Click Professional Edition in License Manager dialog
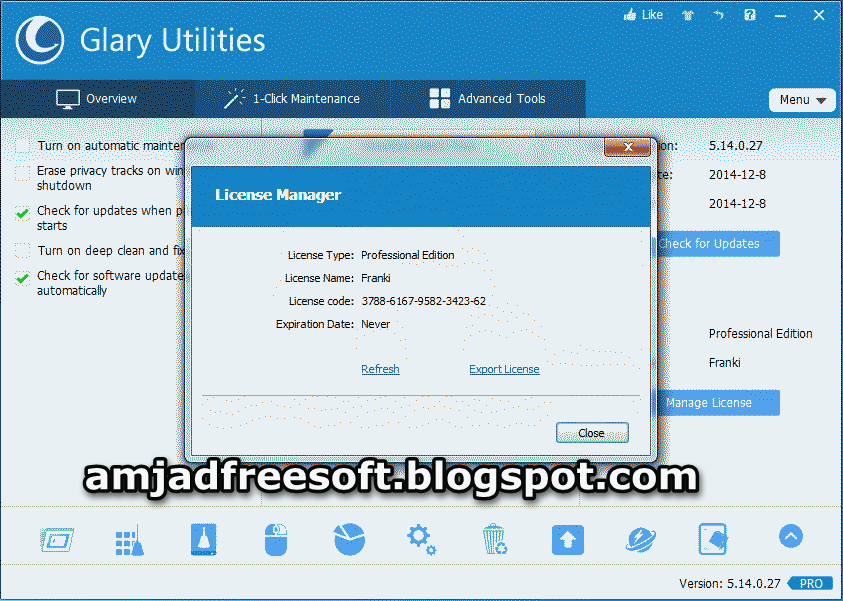Viewport: 843px width, 601px height. tap(408, 255)
